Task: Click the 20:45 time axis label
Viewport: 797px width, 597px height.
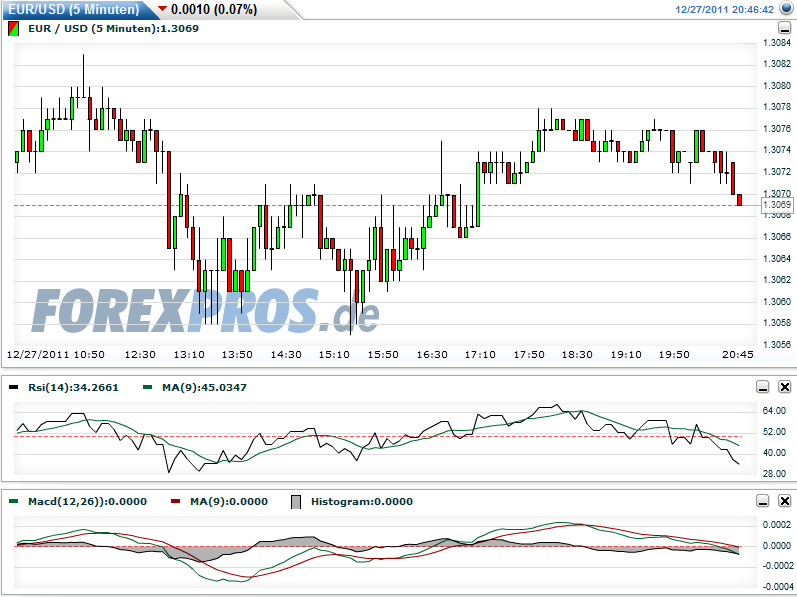Action: 738,355
